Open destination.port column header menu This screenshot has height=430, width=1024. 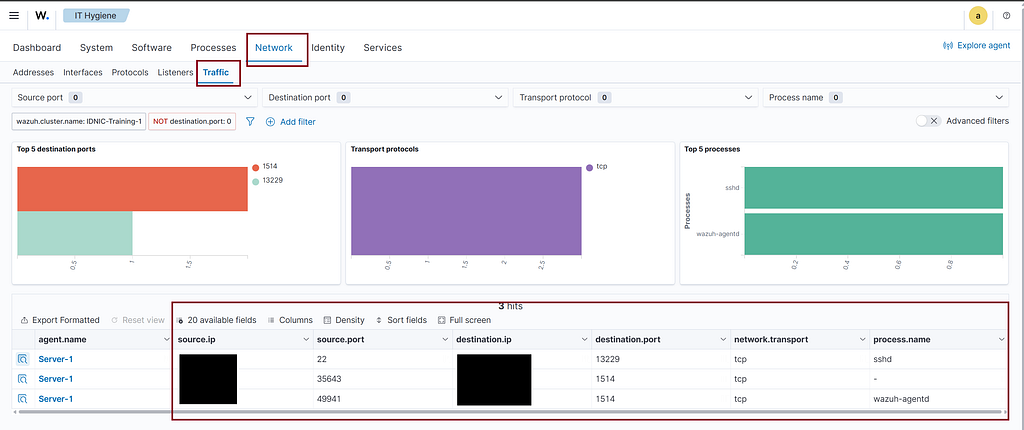pyautogui.click(x=723, y=340)
